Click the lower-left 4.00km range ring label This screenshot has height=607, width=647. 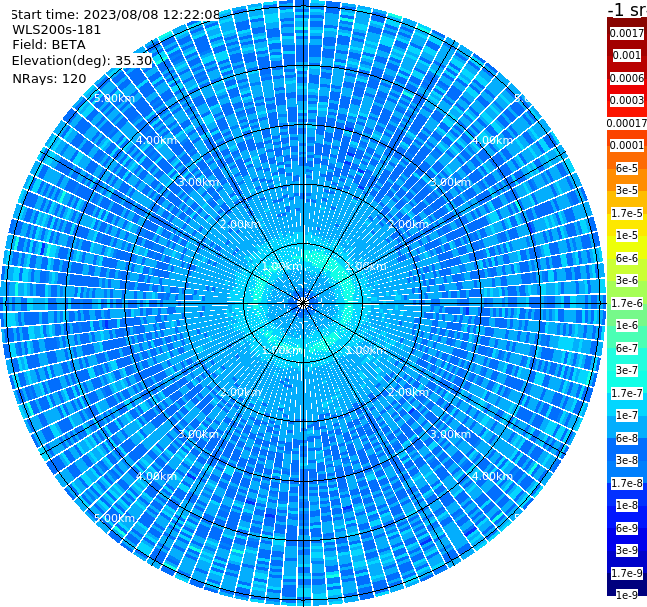[x=156, y=476]
